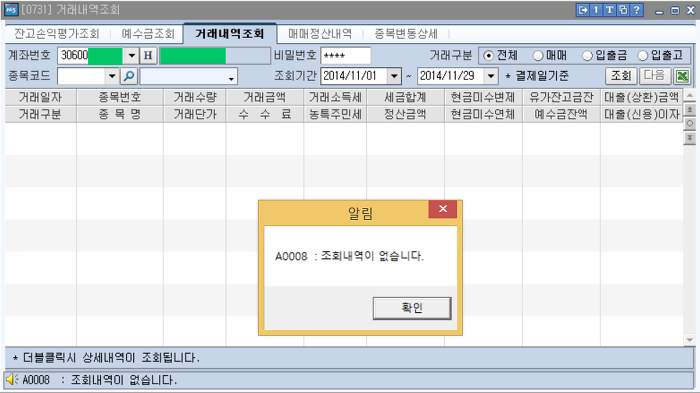700x393 pixels.
Task: Export results with the Excel icon
Action: [682, 76]
